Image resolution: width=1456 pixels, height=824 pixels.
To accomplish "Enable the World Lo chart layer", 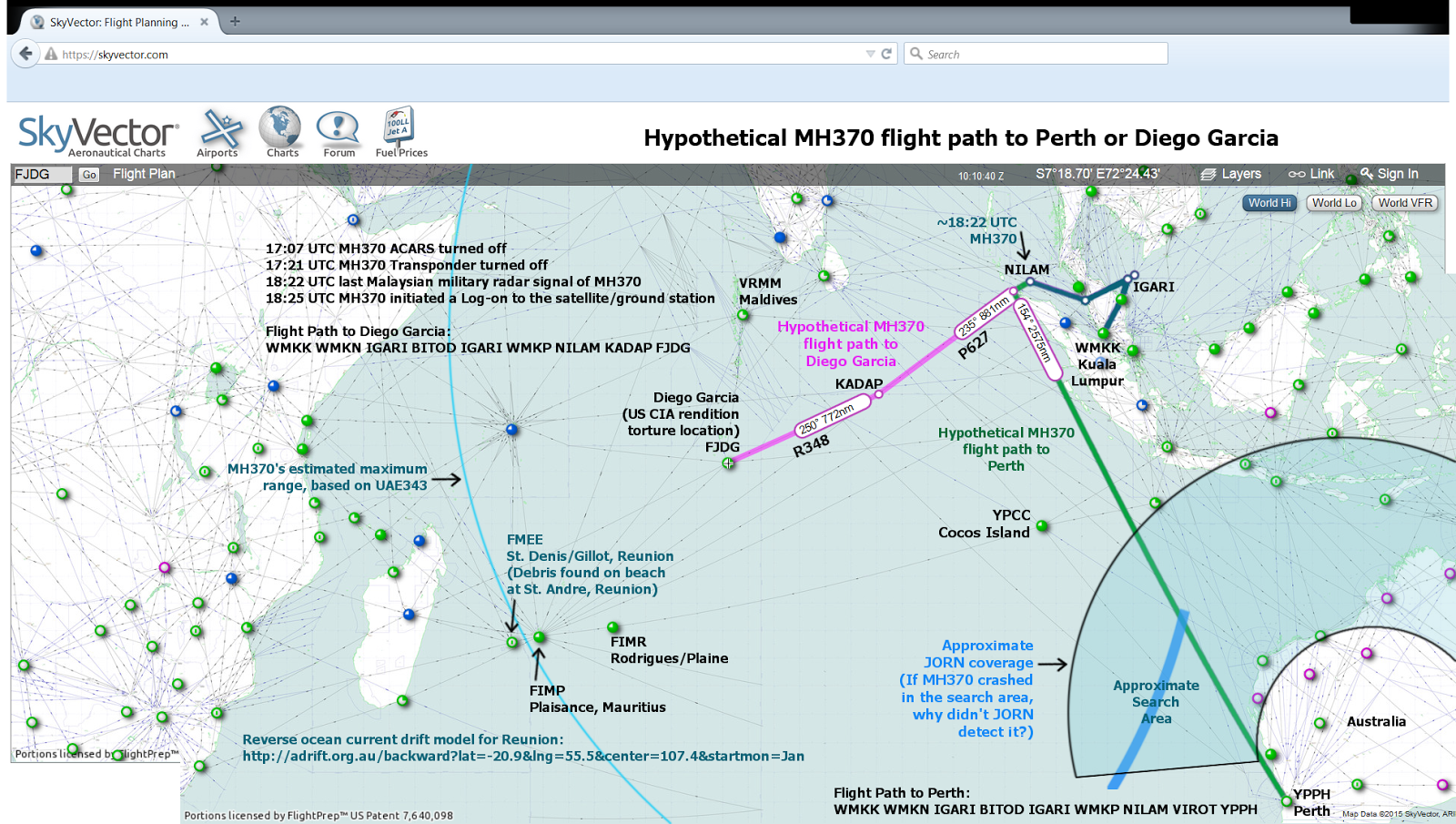I will pyautogui.click(x=1334, y=203).
